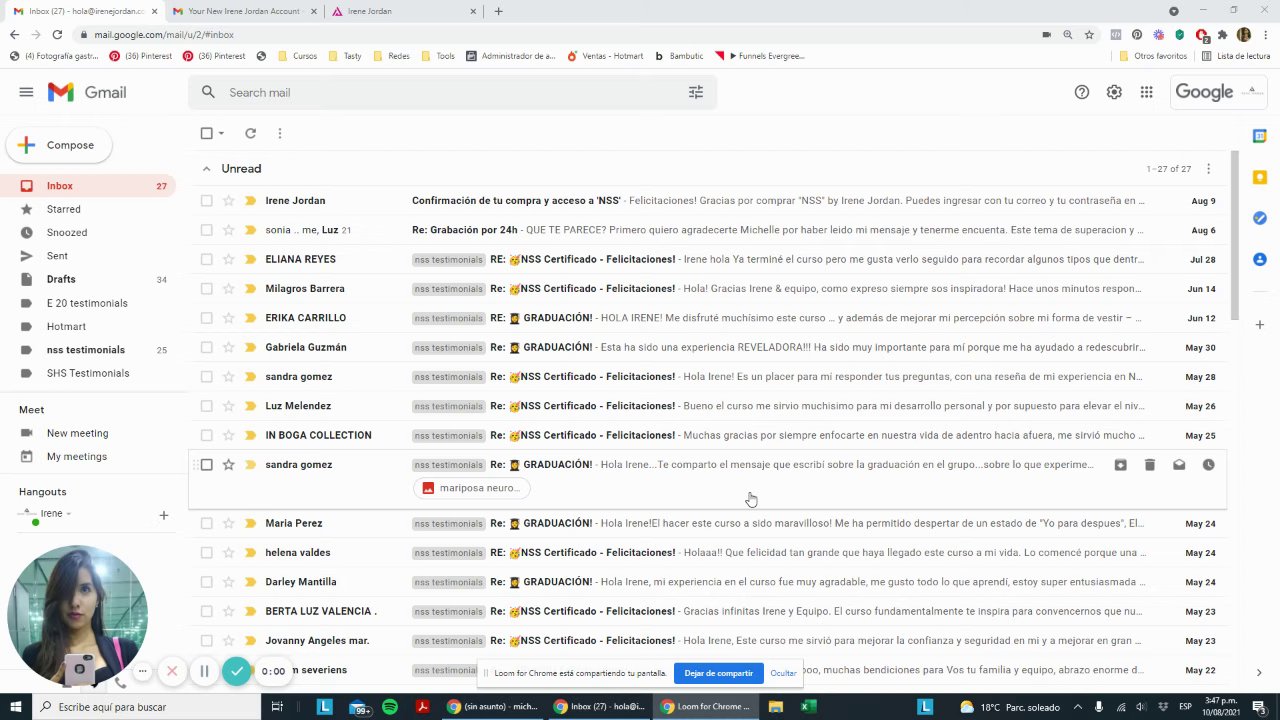Collapse the Unread section
This screenshot has width=1280, height=720.
(206, 169)
